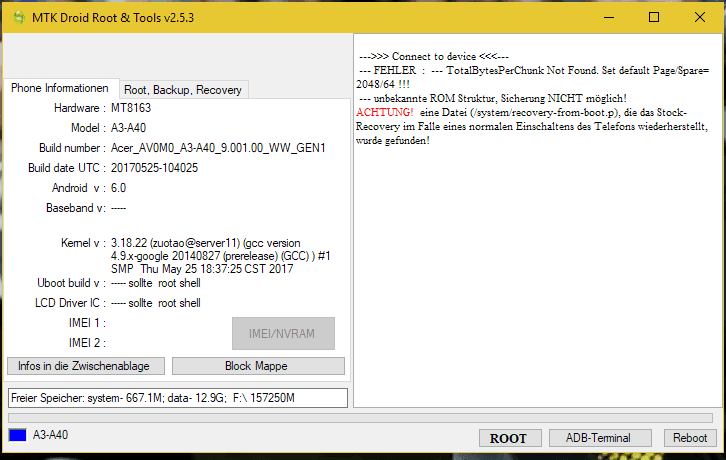This screenshot has height=460, width=726.
Task: Select build number Acer_AV0M0_A3-A40_9.001.00_WW_GEN1
Action: [x=218, y=148]
